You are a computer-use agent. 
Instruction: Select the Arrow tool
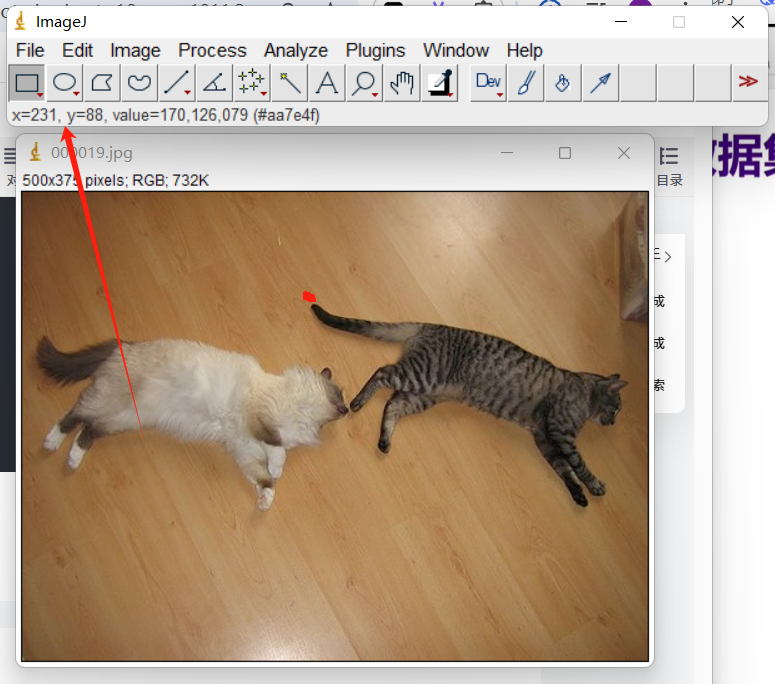pos(601,83)
